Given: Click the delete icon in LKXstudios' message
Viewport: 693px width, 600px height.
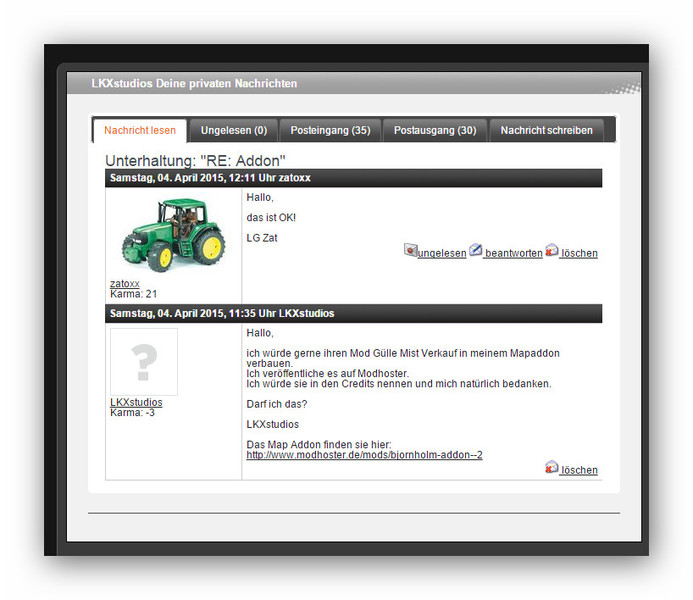Looking at the screenshot, I should (551, 467).
